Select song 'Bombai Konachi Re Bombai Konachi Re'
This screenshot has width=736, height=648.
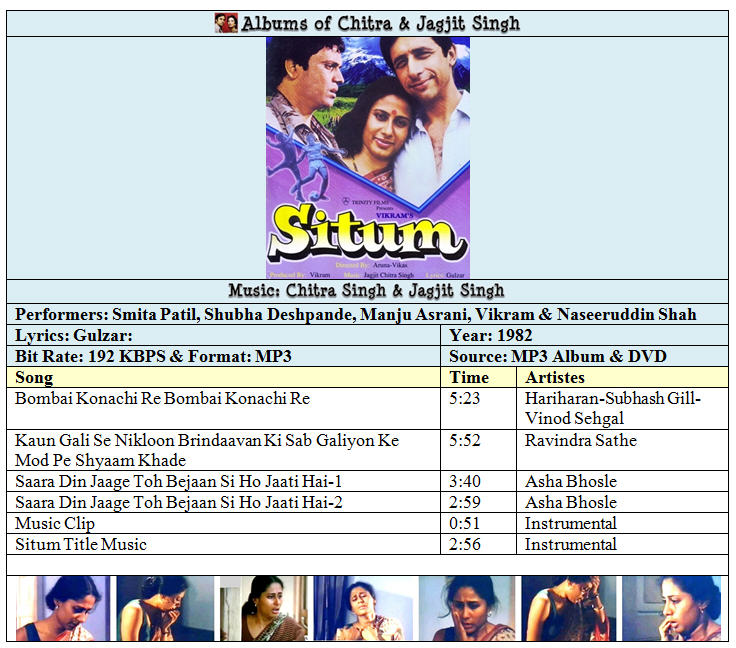click(162, 398)
